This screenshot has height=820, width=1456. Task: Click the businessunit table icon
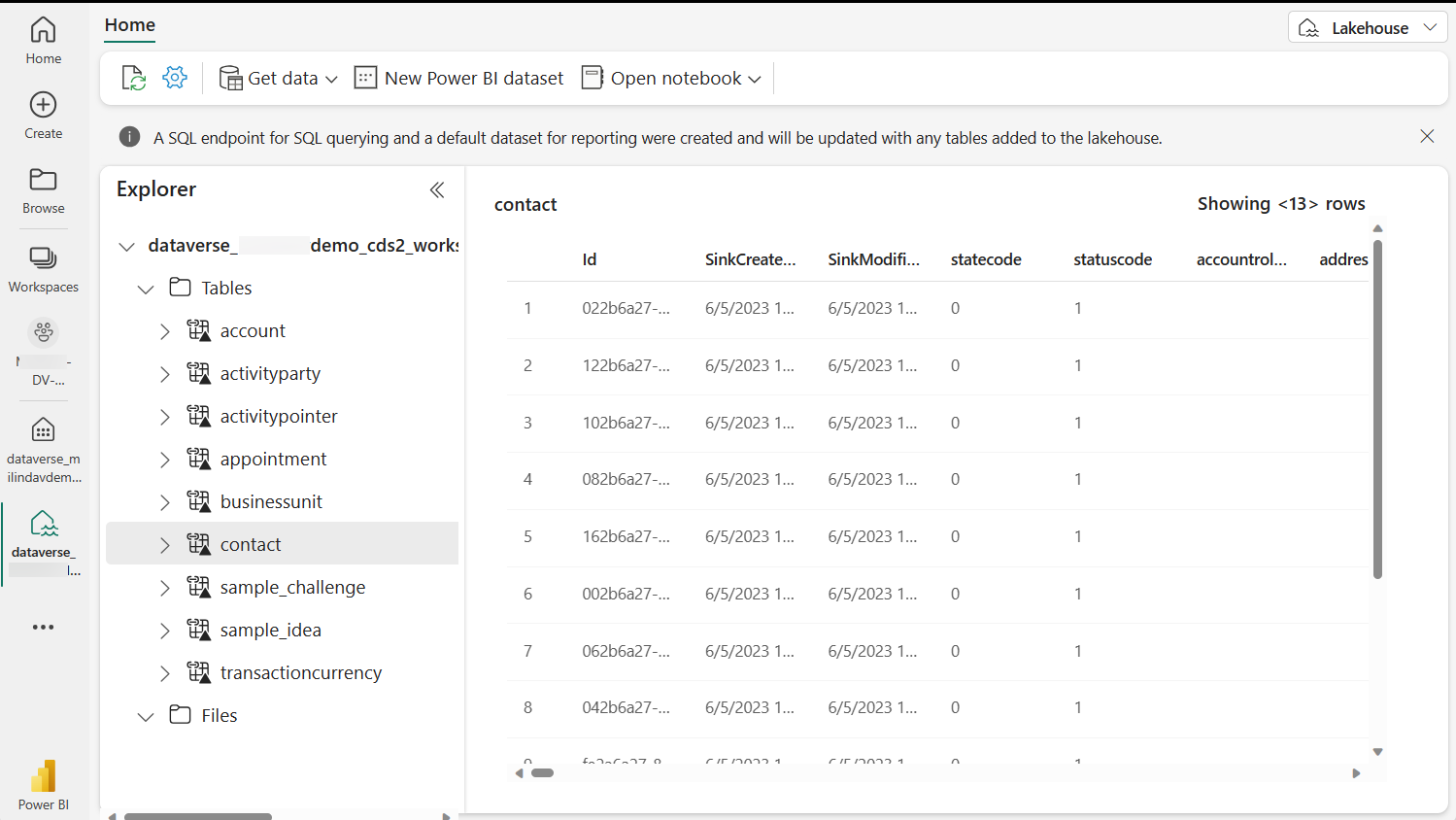198,501
